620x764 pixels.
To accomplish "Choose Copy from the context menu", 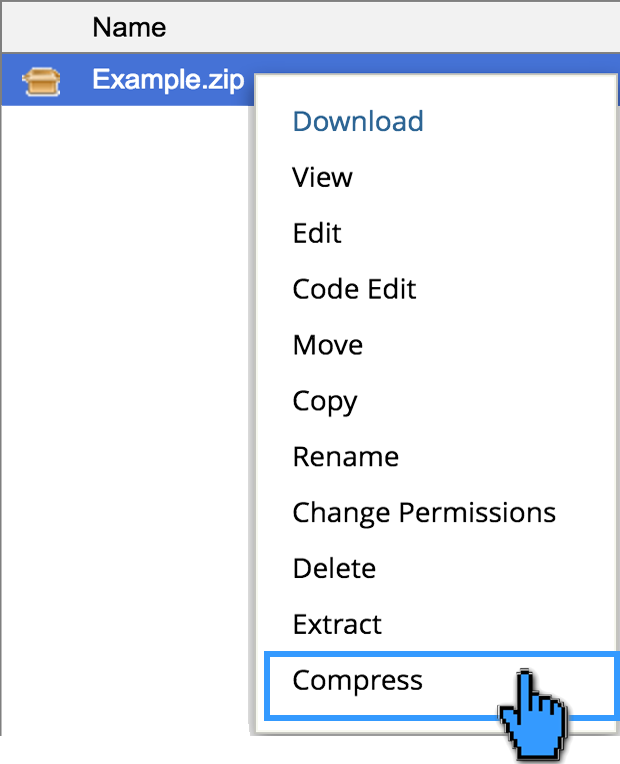I will point(325,402).
